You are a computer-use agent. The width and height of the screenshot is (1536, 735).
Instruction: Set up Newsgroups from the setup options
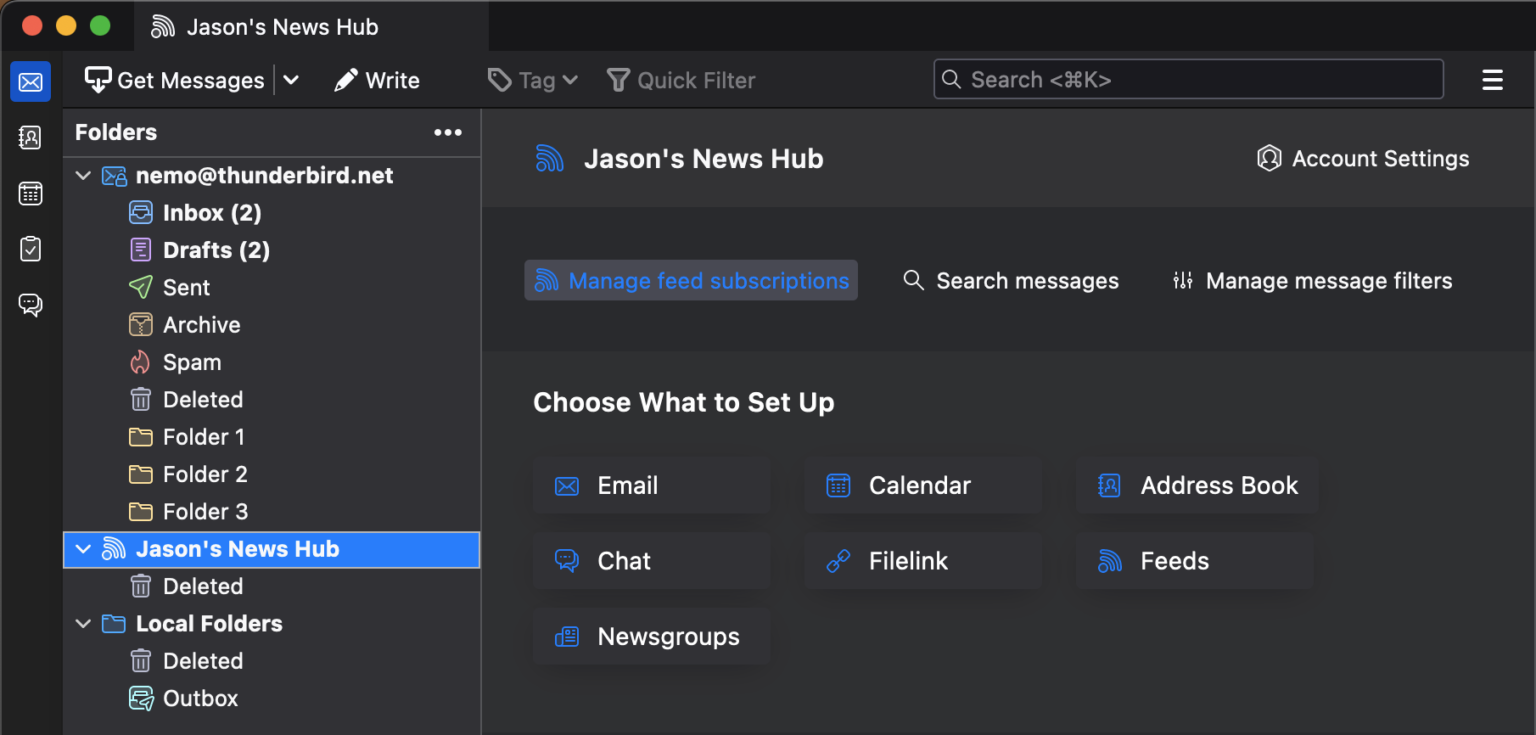click(x=650, y=636)
